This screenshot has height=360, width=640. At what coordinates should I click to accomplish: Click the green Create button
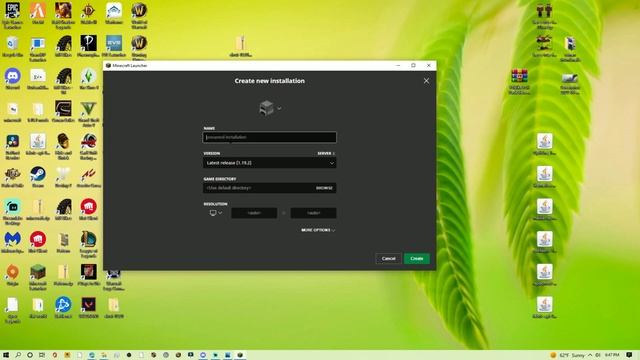[x=417, y=258]
